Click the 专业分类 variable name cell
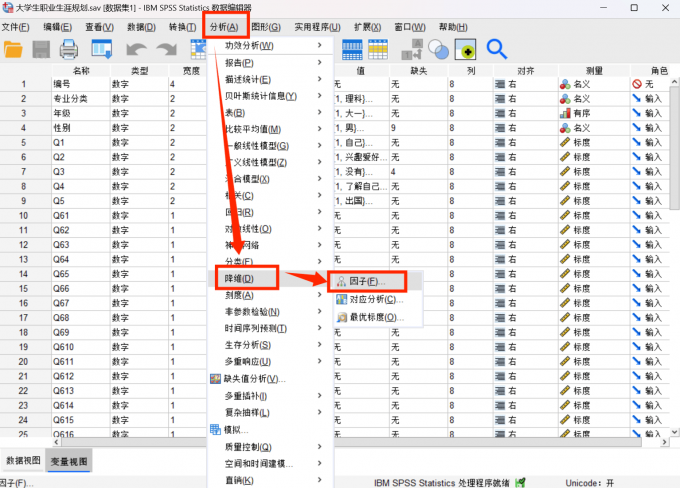This screenshot has height=488, width=680. (x=81, y=99)
